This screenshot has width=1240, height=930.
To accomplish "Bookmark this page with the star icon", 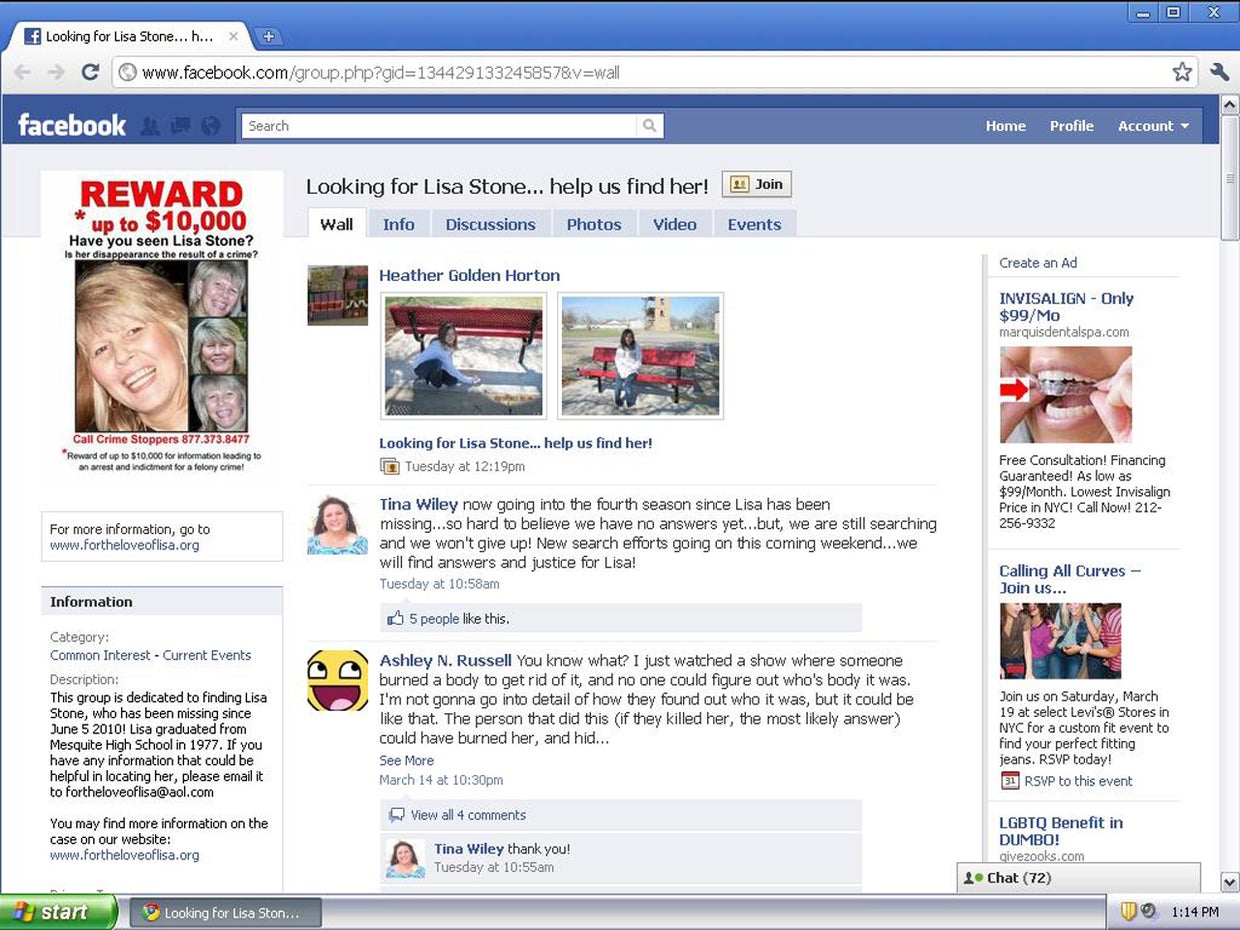I will 1182,72.
